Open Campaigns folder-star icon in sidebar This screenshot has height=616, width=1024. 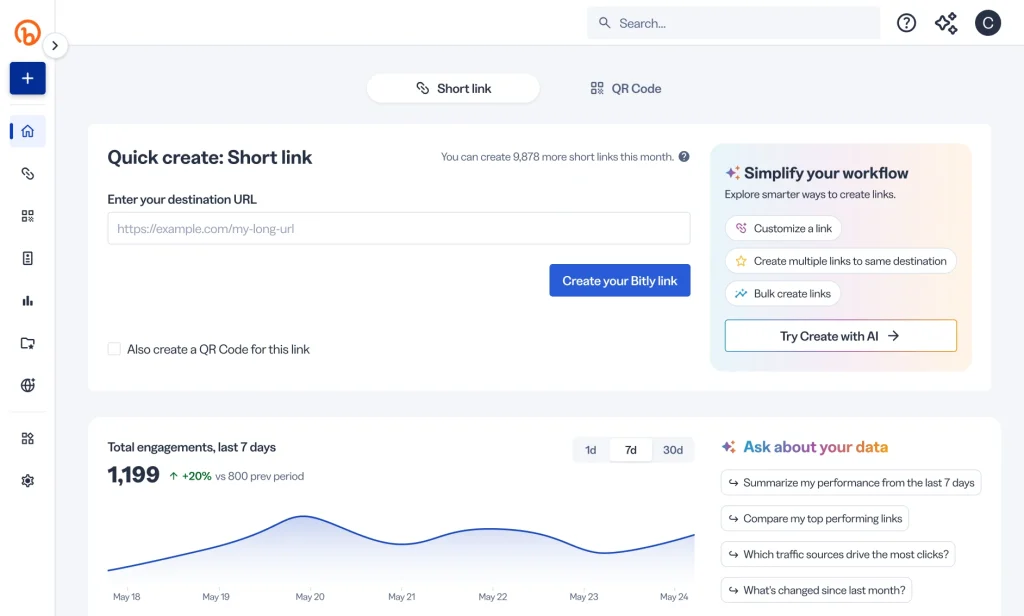(27, 344)
